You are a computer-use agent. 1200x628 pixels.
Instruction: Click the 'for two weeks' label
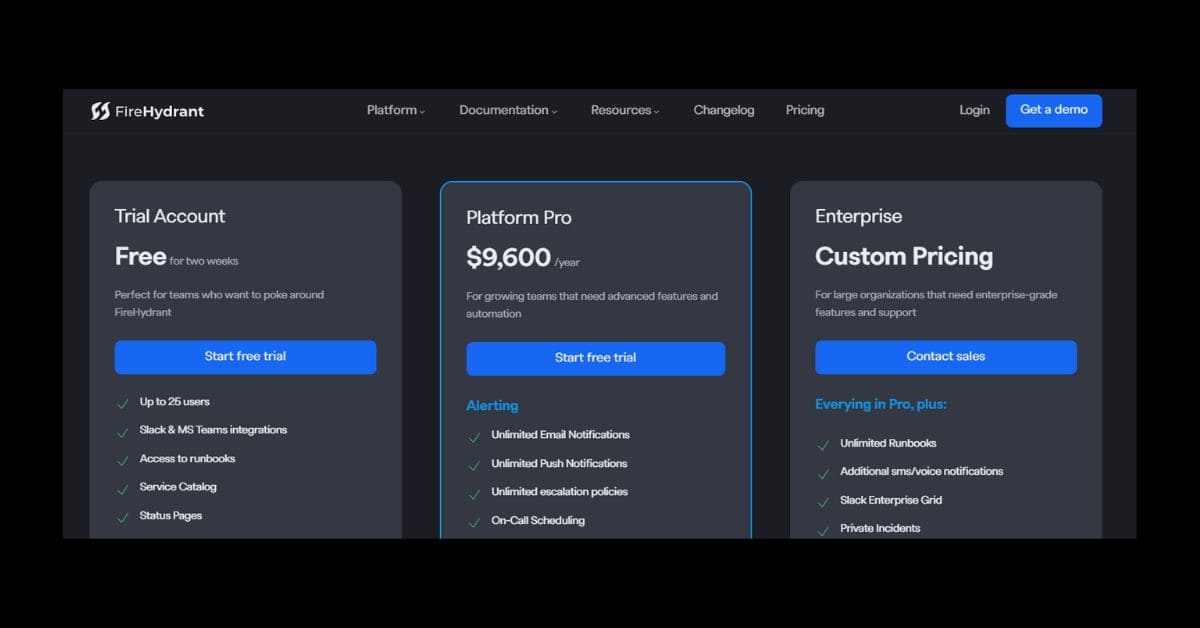click(x=204, y=262)
